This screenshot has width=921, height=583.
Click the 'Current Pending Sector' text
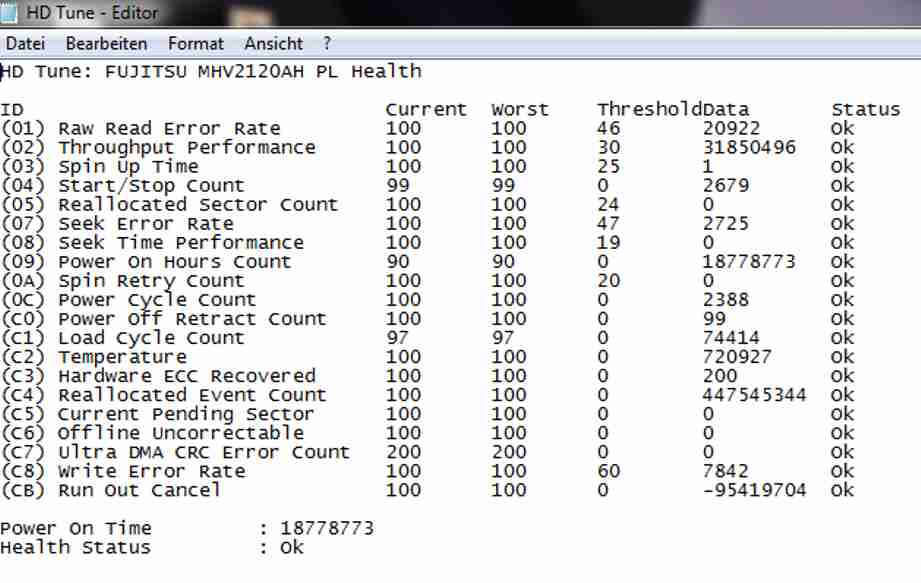coord(186,414)
